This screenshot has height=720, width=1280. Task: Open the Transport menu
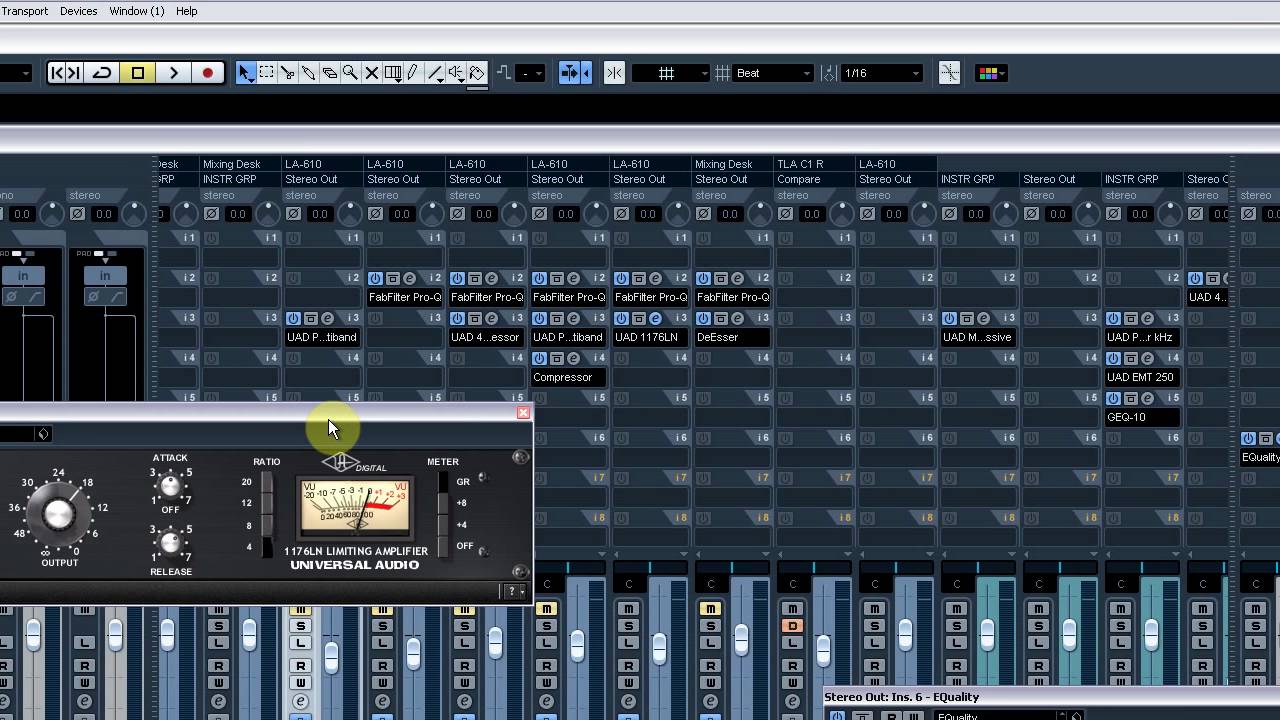(24, 11)
